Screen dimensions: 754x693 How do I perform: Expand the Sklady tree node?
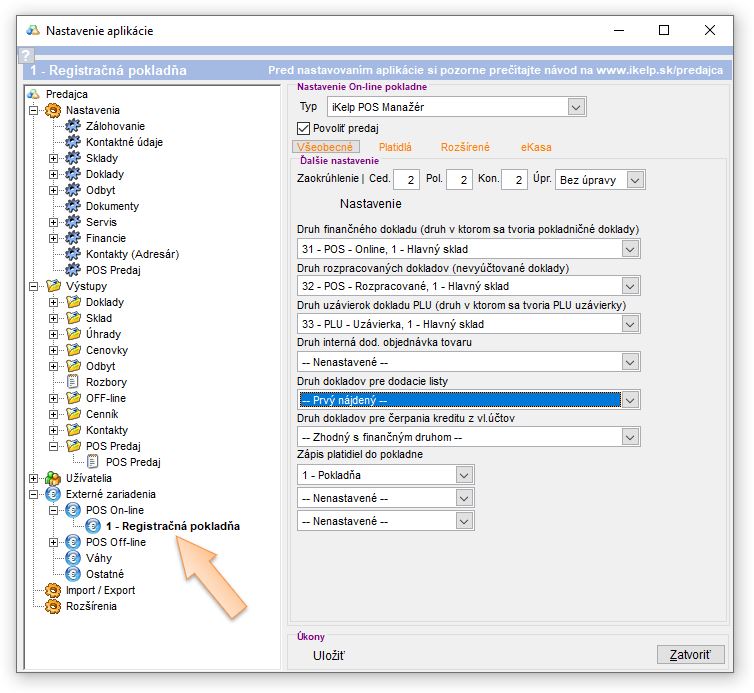pos(54,158)
